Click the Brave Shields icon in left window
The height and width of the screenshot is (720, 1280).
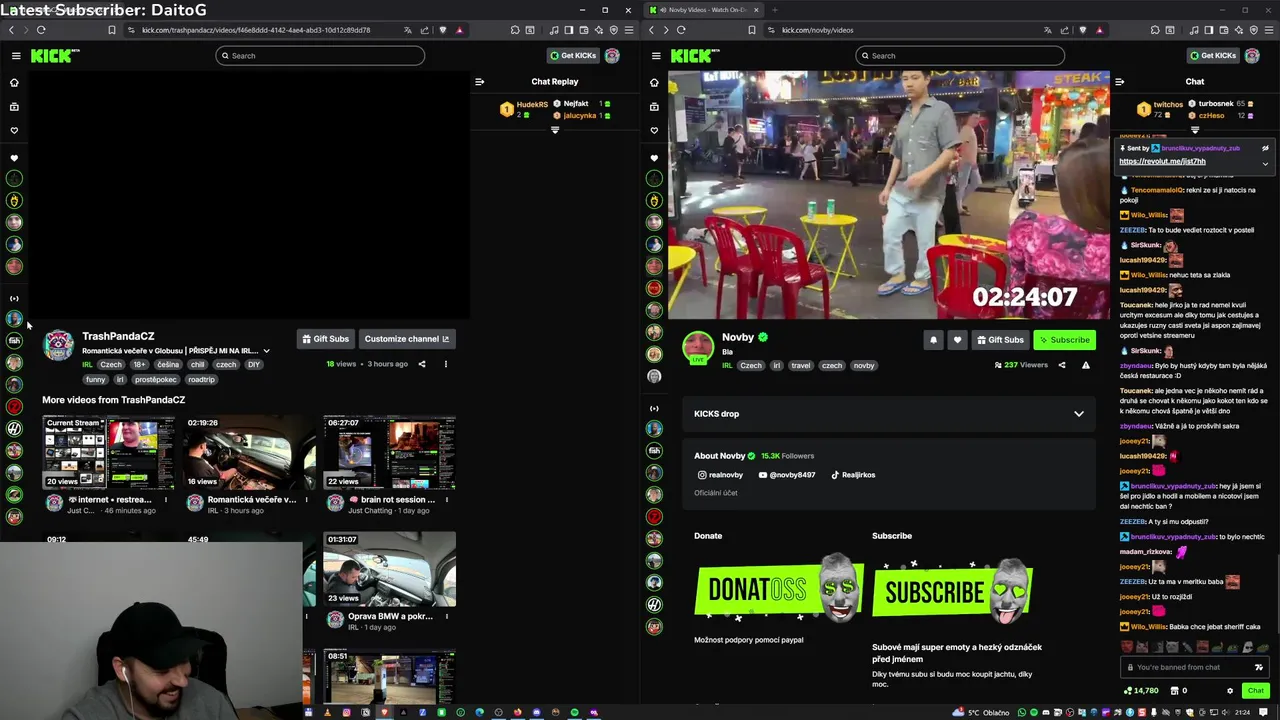pyautogui.click(x=443, y=30)
